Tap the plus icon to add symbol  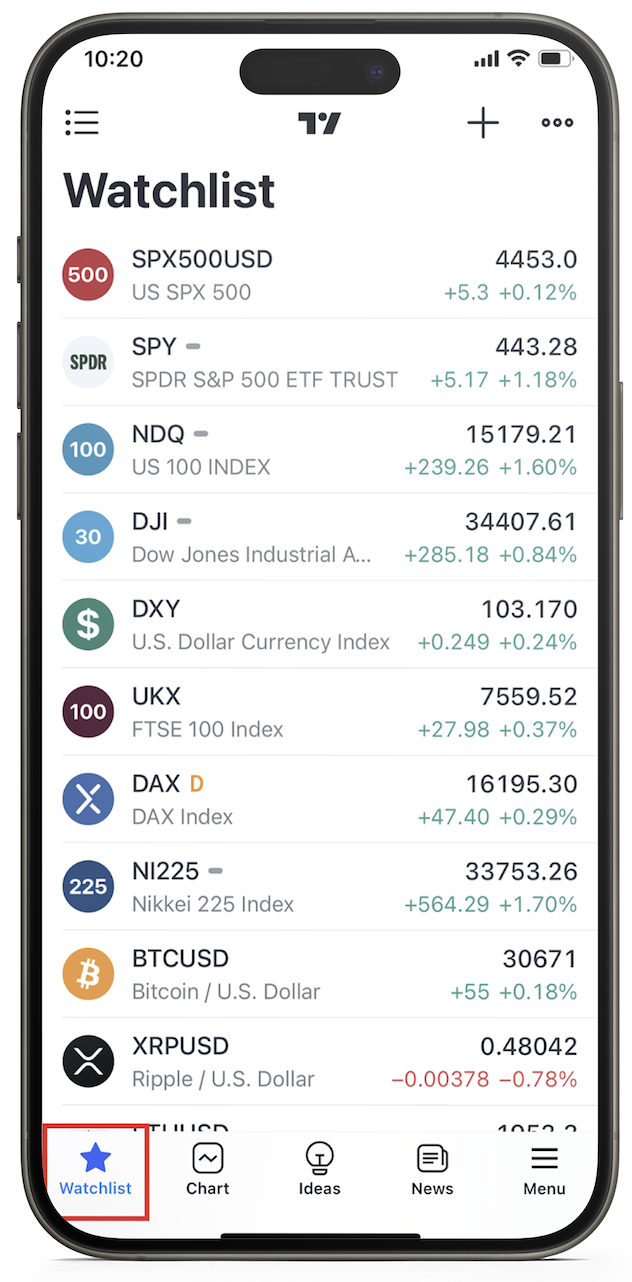tap(483, 123)
